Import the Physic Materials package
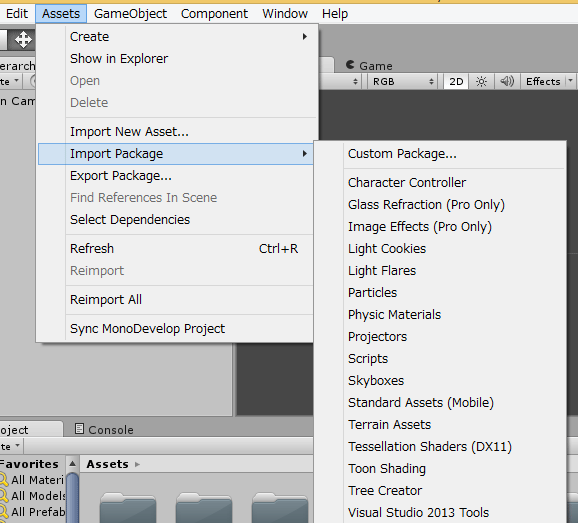This screenshot has width=578, height=523. 440,315
